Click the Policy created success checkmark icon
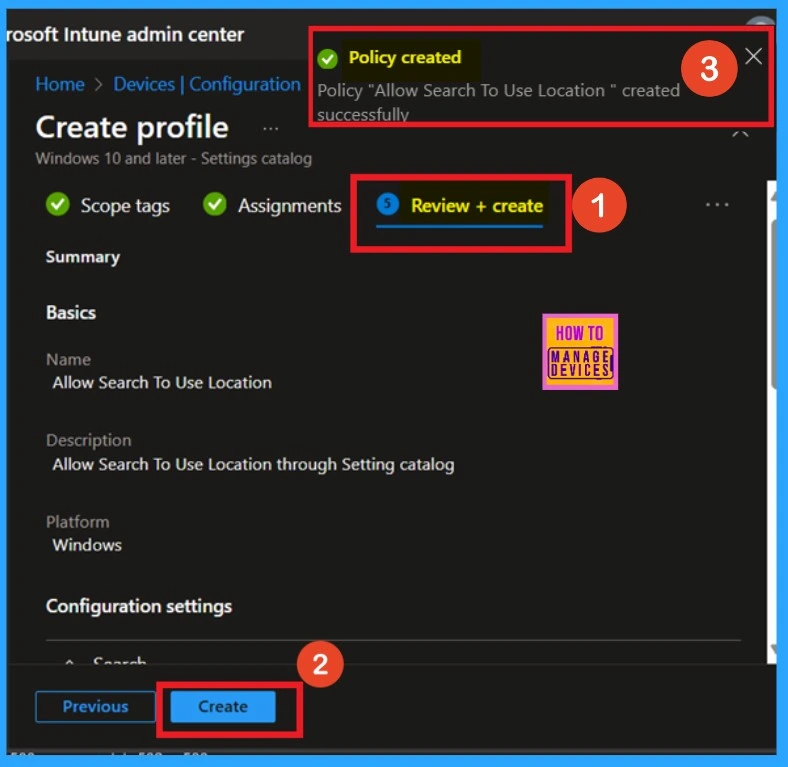Viewport: 788px width, 767px height. pyautogui.click(x=328, y=58)
